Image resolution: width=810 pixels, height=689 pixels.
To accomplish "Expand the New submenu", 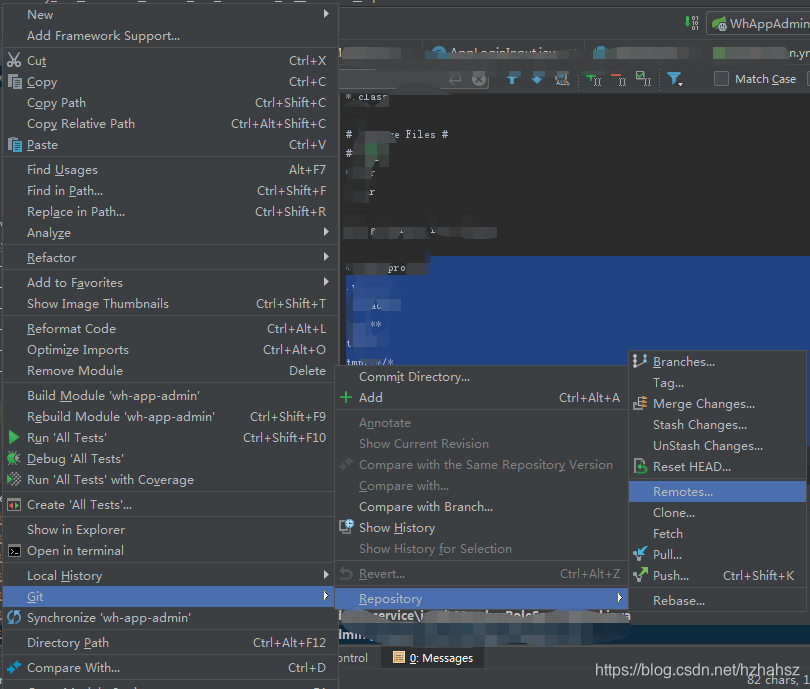I will pyautogui.click(x=170, y=14).
